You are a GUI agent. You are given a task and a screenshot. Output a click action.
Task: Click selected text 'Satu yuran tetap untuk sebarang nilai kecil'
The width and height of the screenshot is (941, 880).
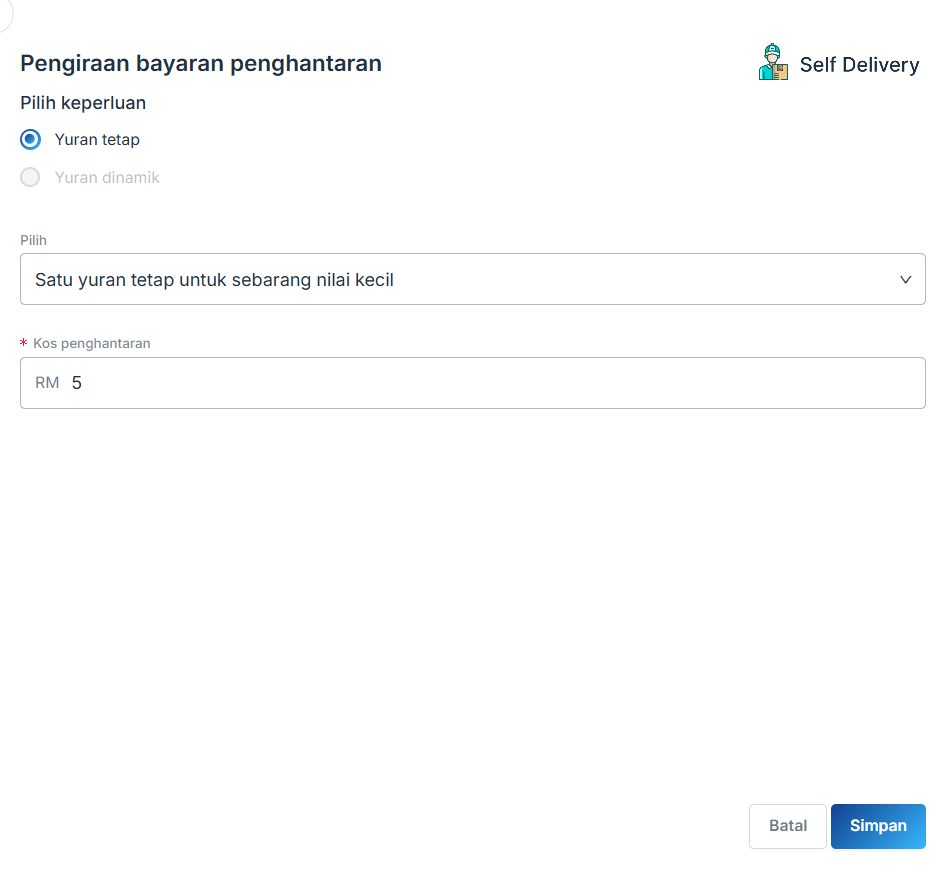pos(214,280)
